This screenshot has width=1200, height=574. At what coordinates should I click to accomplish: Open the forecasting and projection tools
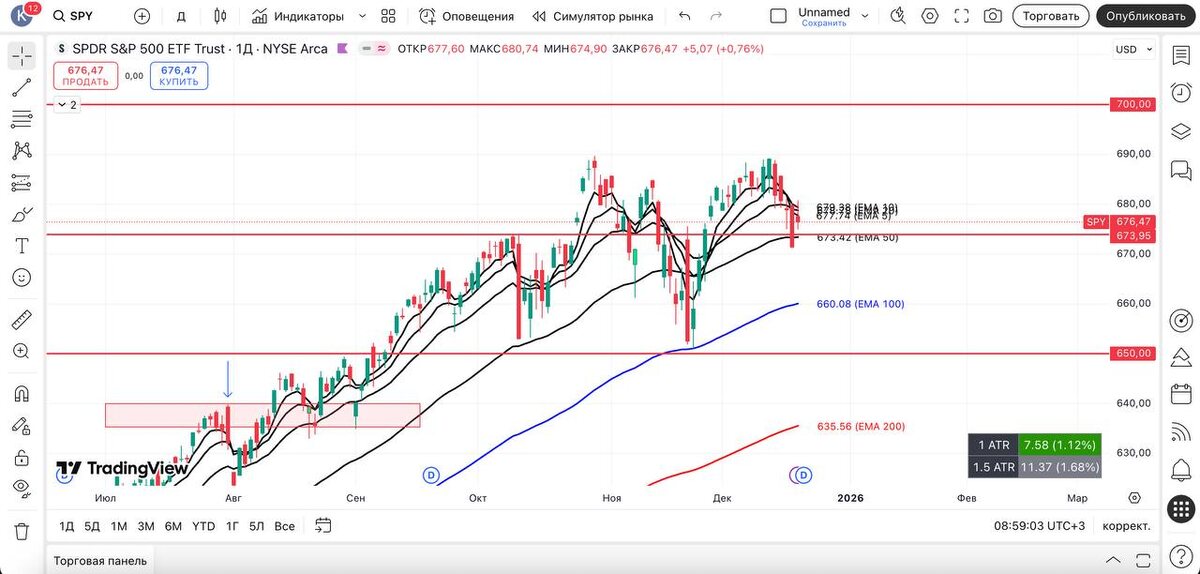click(21, 183)
